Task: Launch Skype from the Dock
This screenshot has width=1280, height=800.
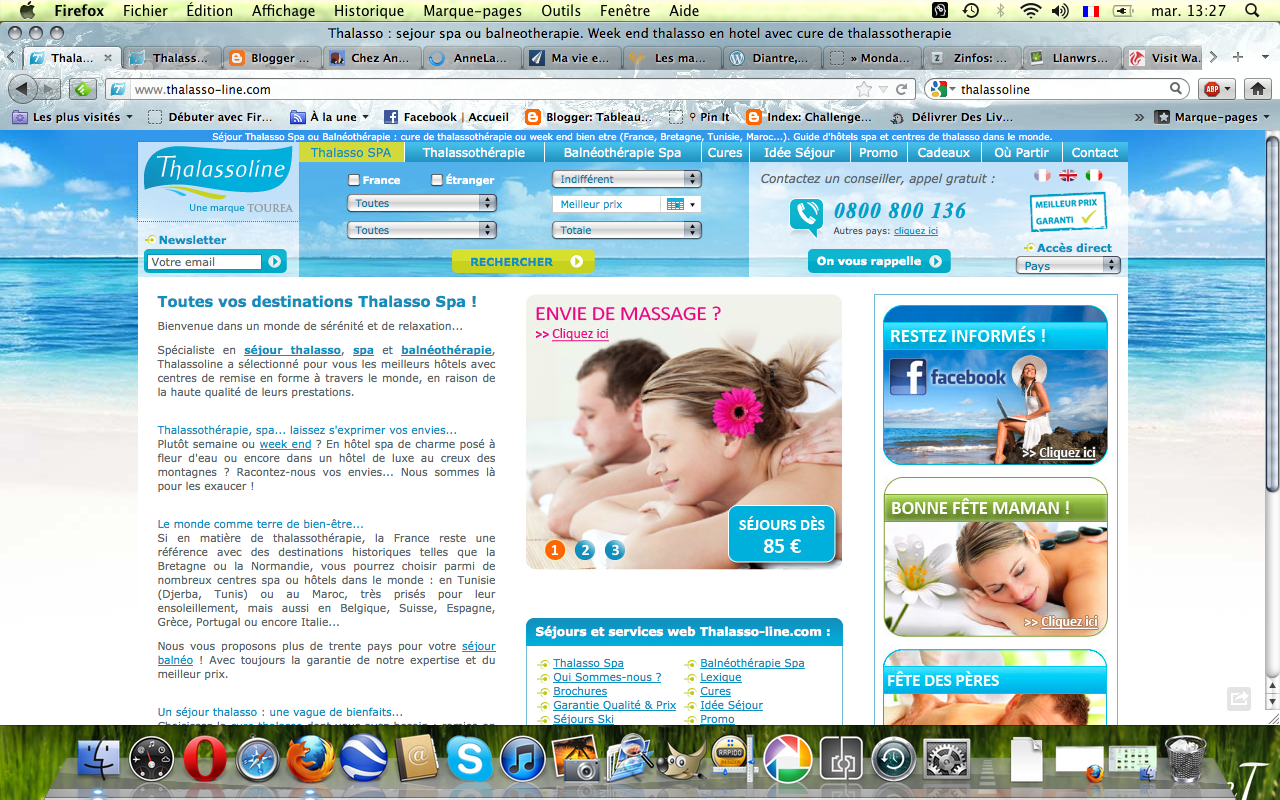Action: coord(469,760)
